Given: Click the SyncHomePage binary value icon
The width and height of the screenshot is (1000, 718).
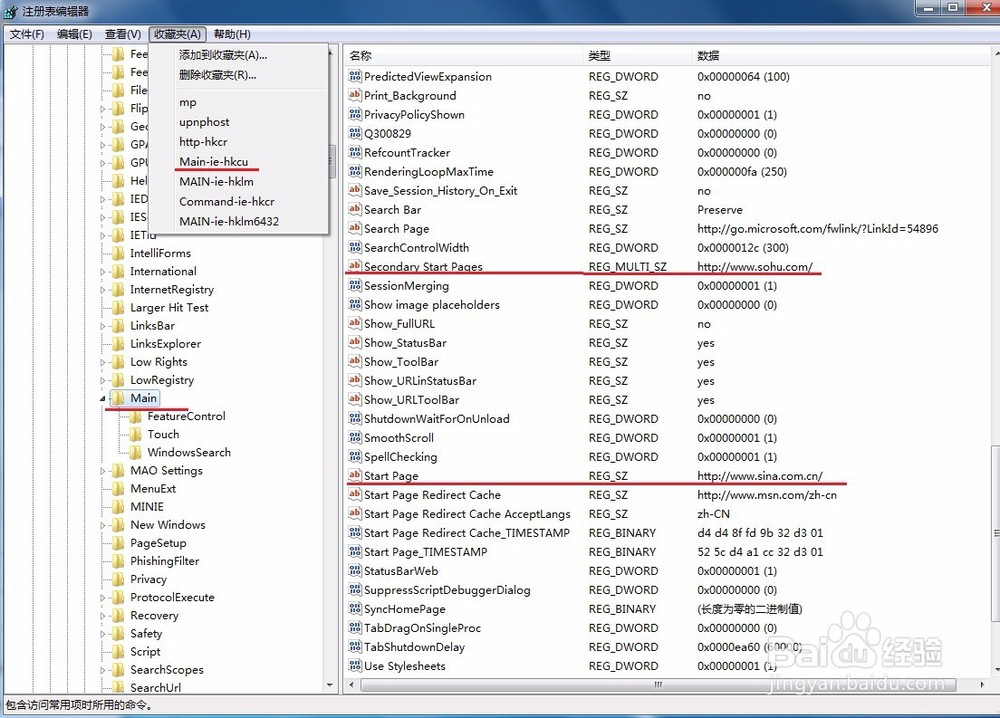Looking at the screenshot, I should (x=355, y=609).
